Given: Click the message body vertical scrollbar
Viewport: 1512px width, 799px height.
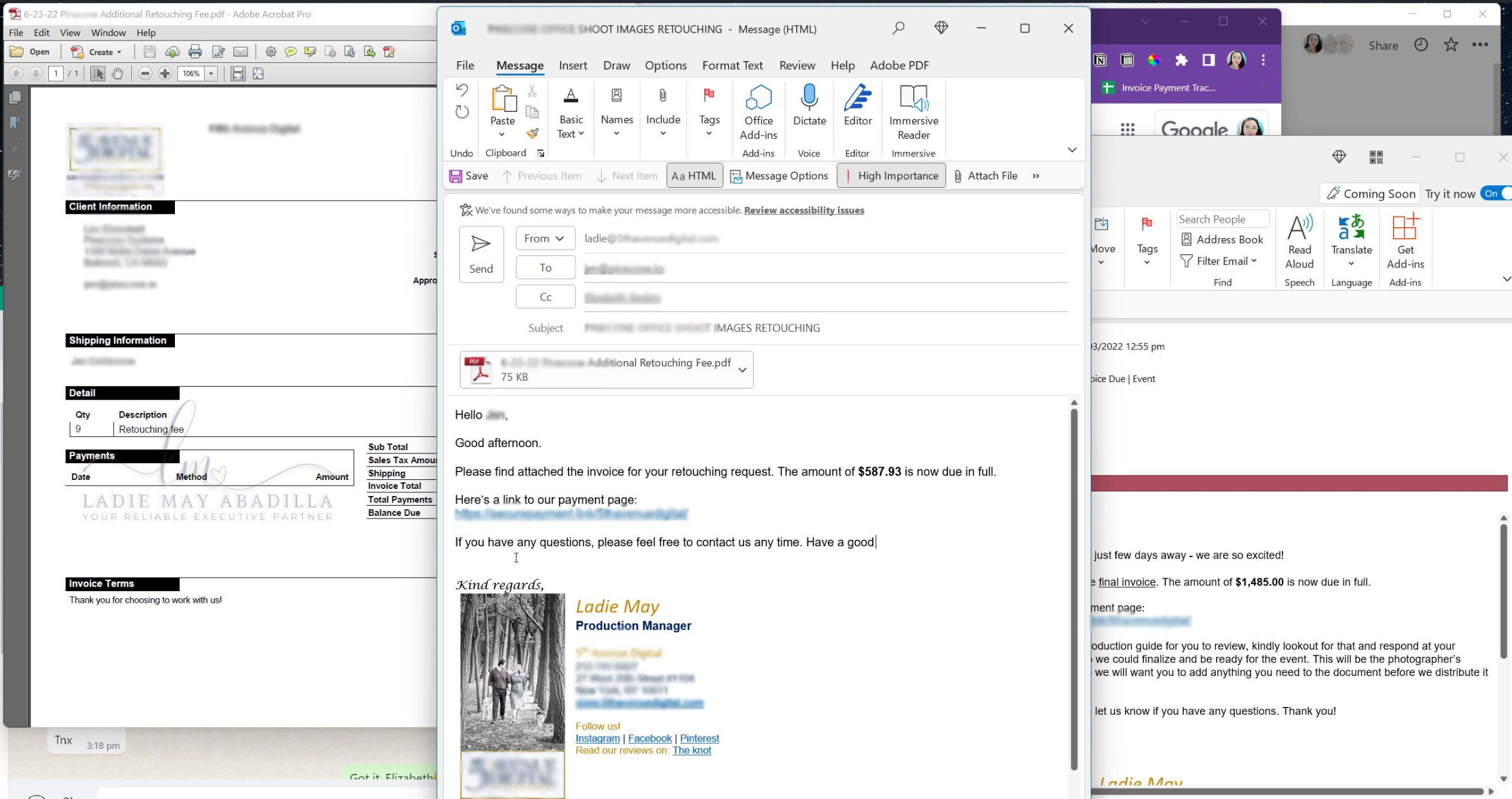Looking at the screenshot, I should tap(1073, 589).
